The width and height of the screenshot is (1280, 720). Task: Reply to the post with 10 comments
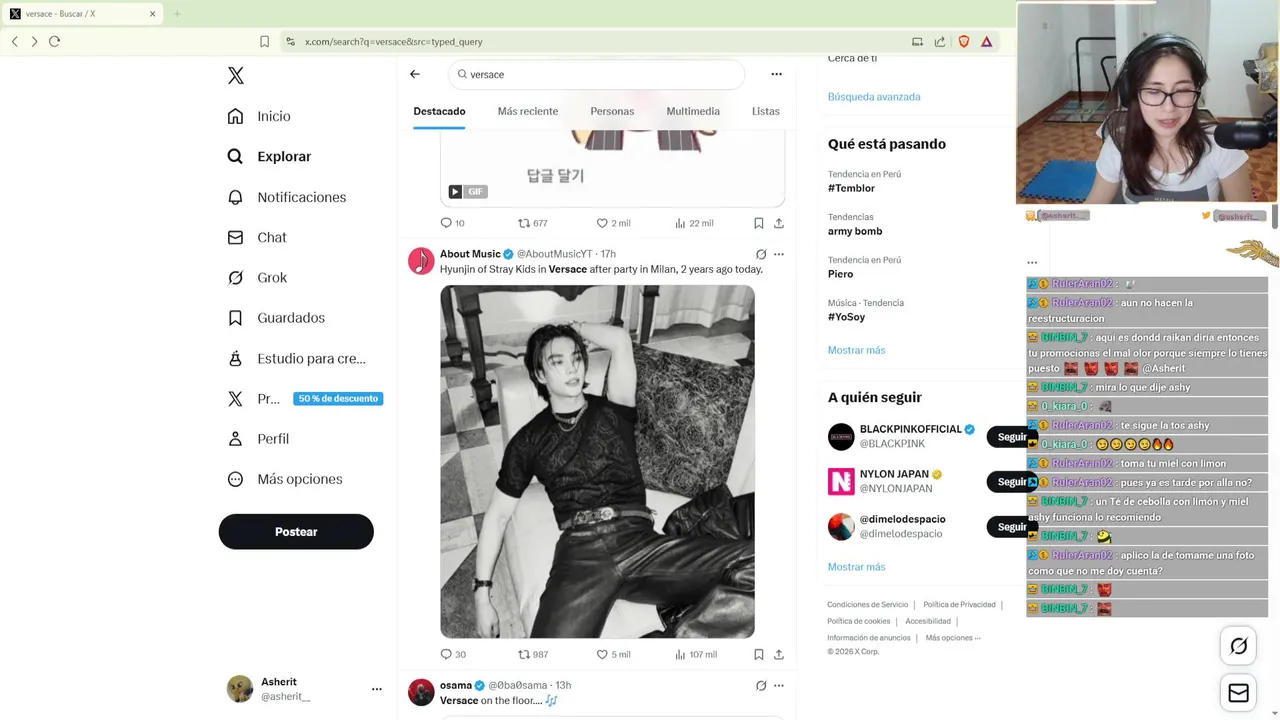pyautogui.click(x=453, y=223)
